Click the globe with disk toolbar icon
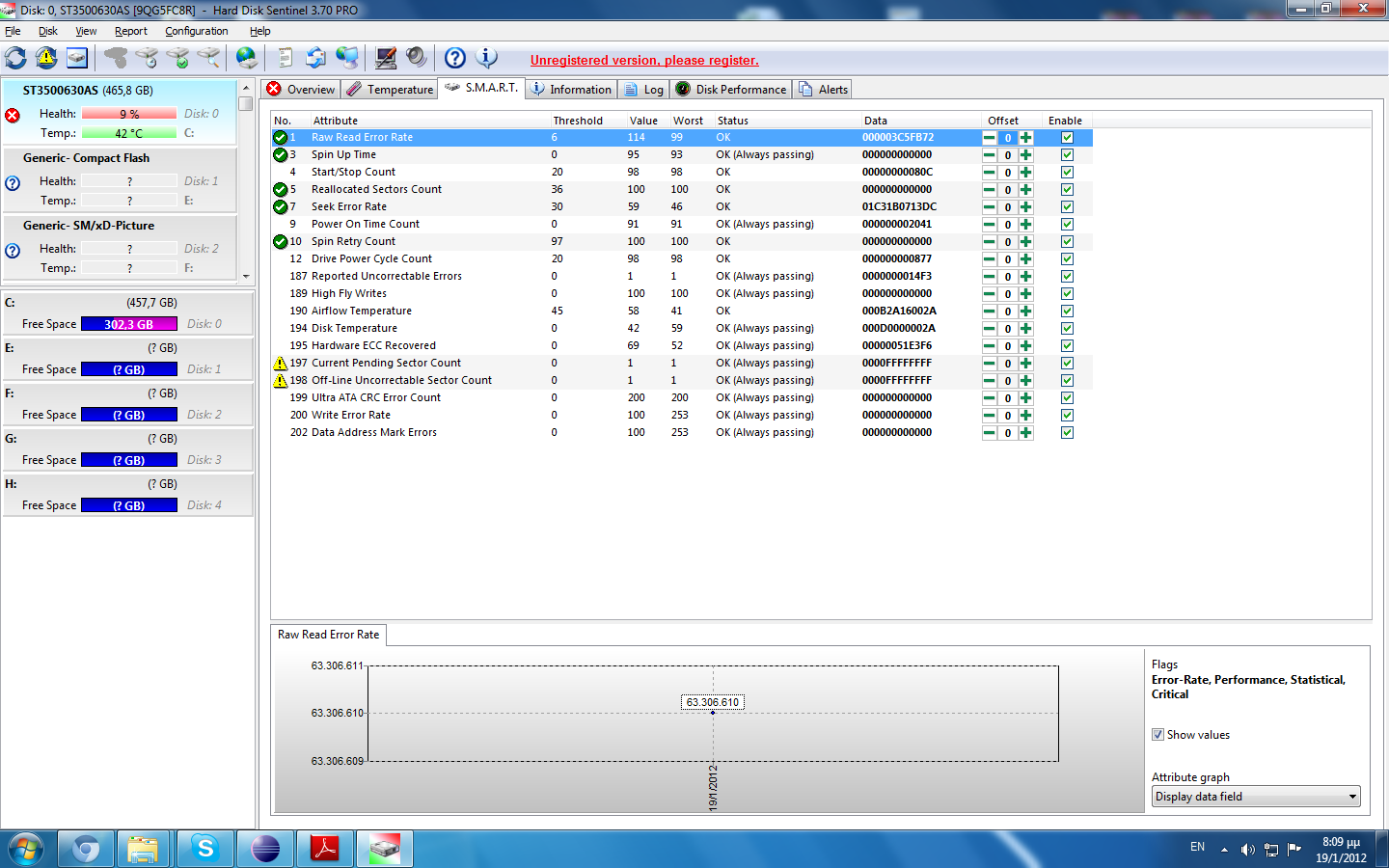Image resolution: width=1389 pixels, height=868 pixels. pos(247,58)
